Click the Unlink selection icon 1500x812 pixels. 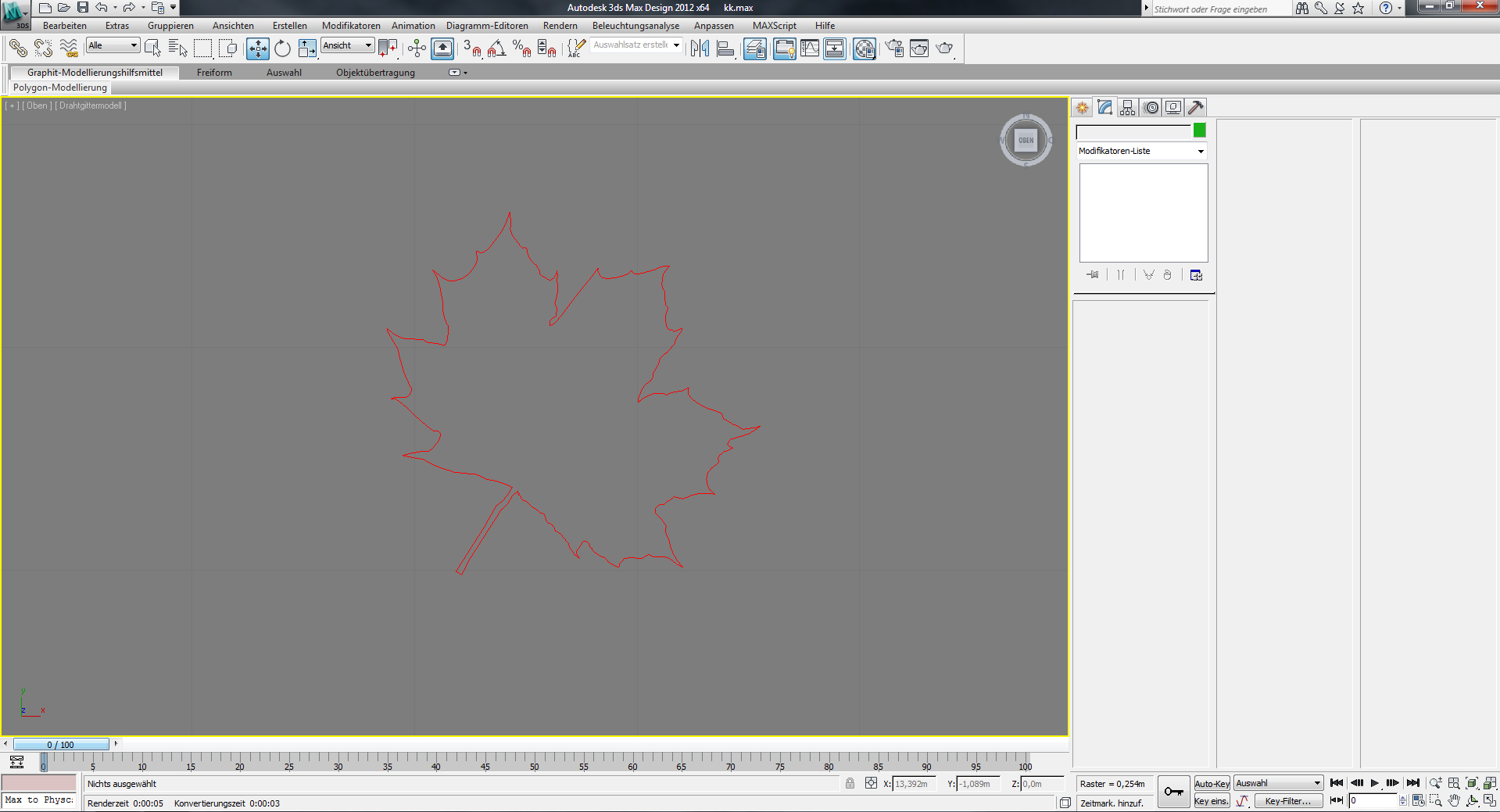point(43,48)
